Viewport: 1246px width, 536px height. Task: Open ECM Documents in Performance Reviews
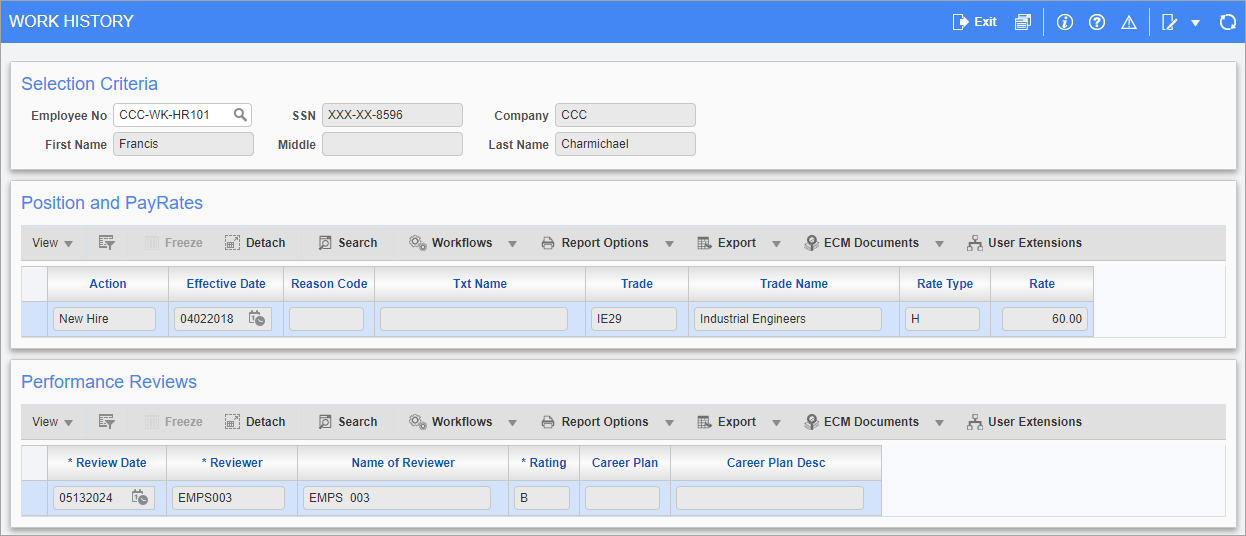pos(861,422)
